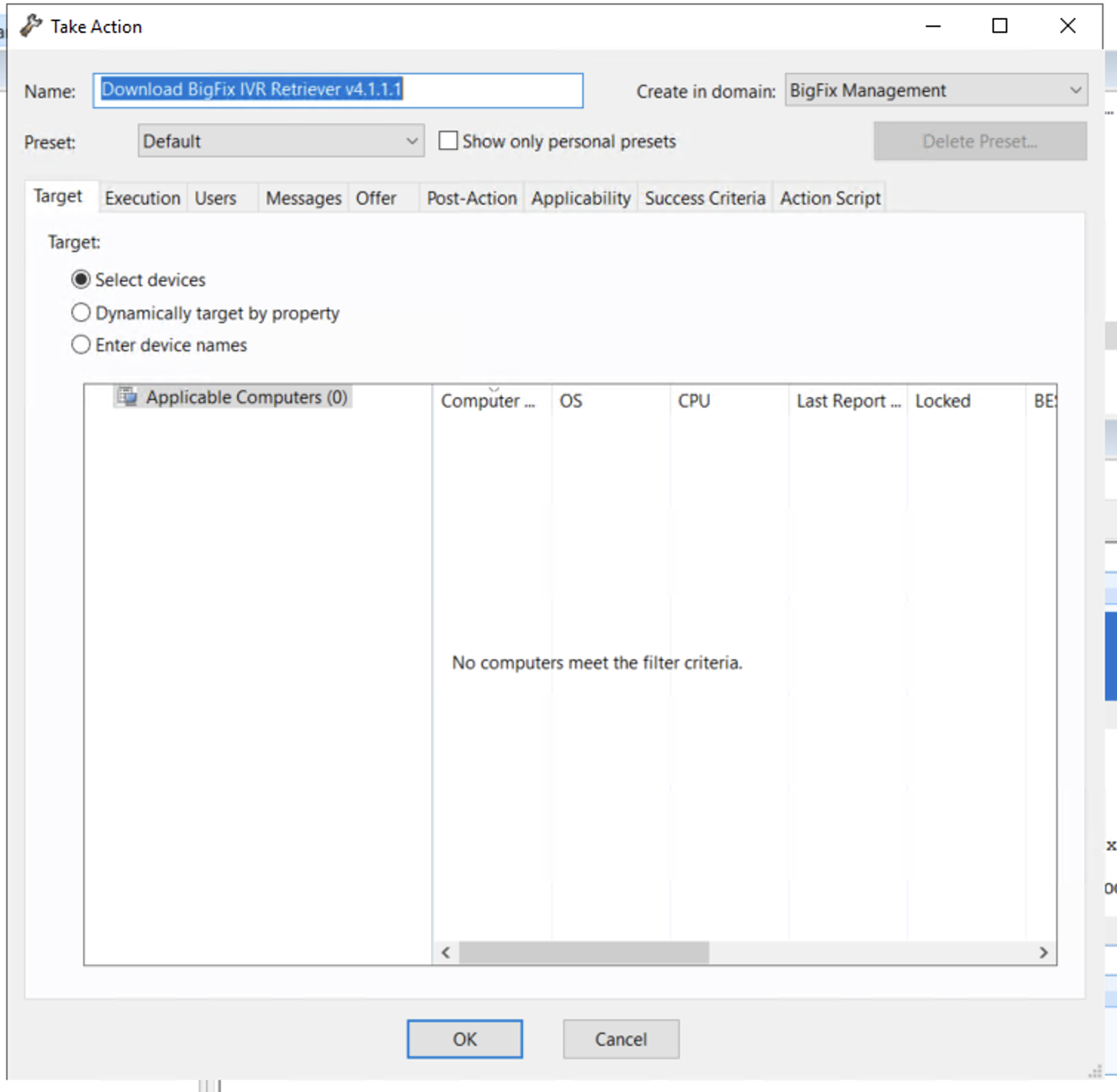The height and width of the screenshot is (1092, 1117).
Task: Click the Take Action wrench icon in title bar
Action: coord(30,26)
